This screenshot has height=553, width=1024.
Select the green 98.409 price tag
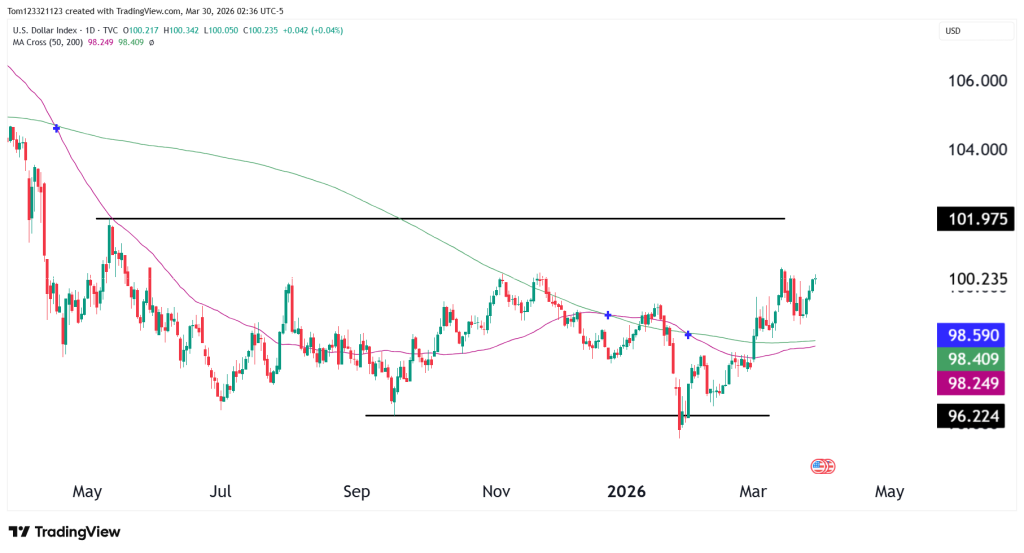[x=975, y=360]
